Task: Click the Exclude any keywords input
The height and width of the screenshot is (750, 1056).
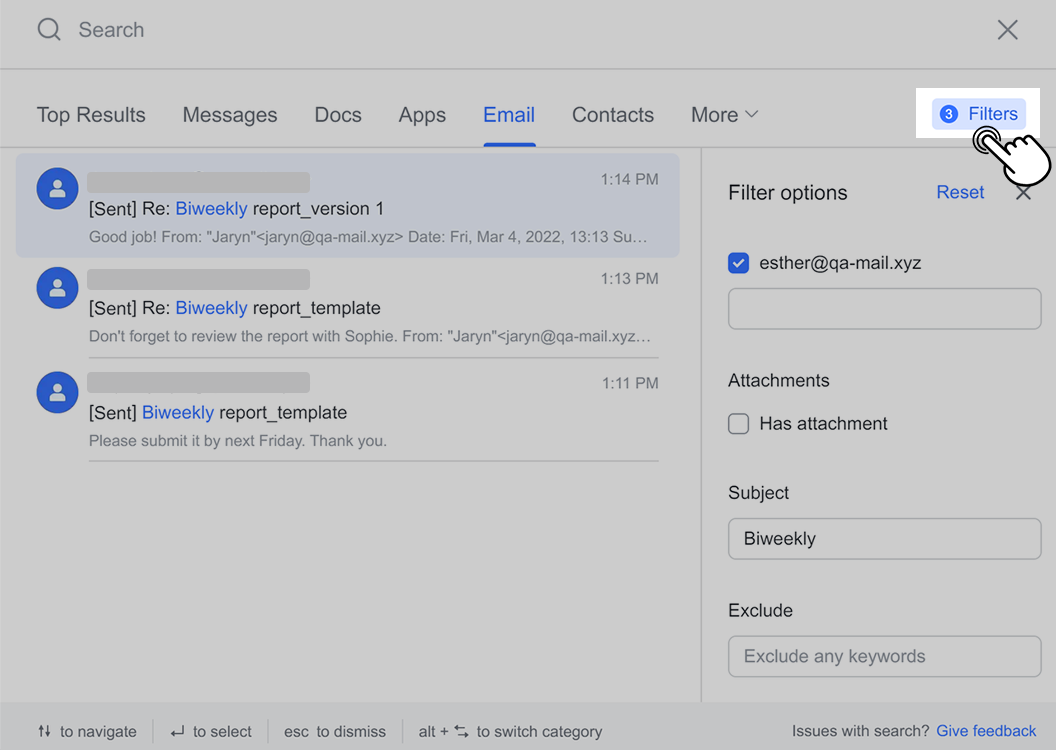Action: point(884,656)
